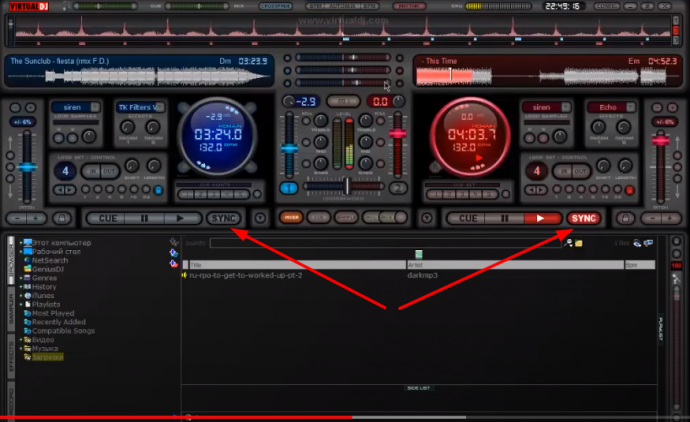This screenshot has height=422, width=690.
Task: Click the left deck hot cue 1 button
Action: (x=186, y=194)
